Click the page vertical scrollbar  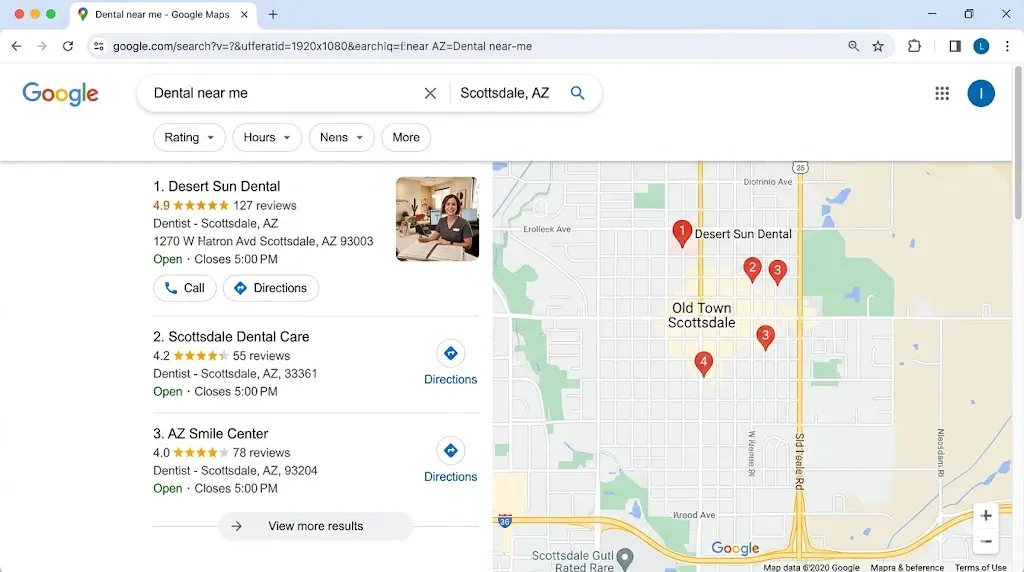coord(1018,142)
